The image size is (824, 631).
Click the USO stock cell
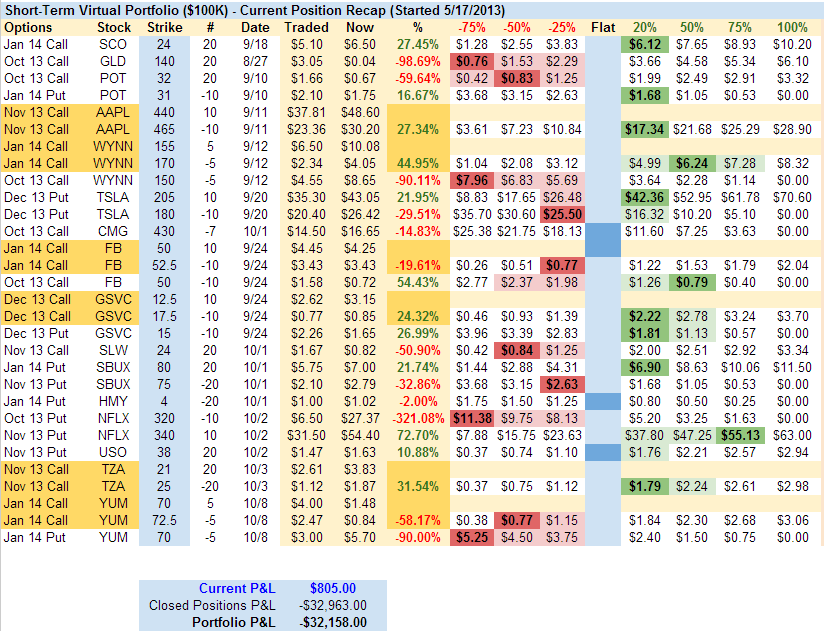pyautogui.click(x=114, y=452)
